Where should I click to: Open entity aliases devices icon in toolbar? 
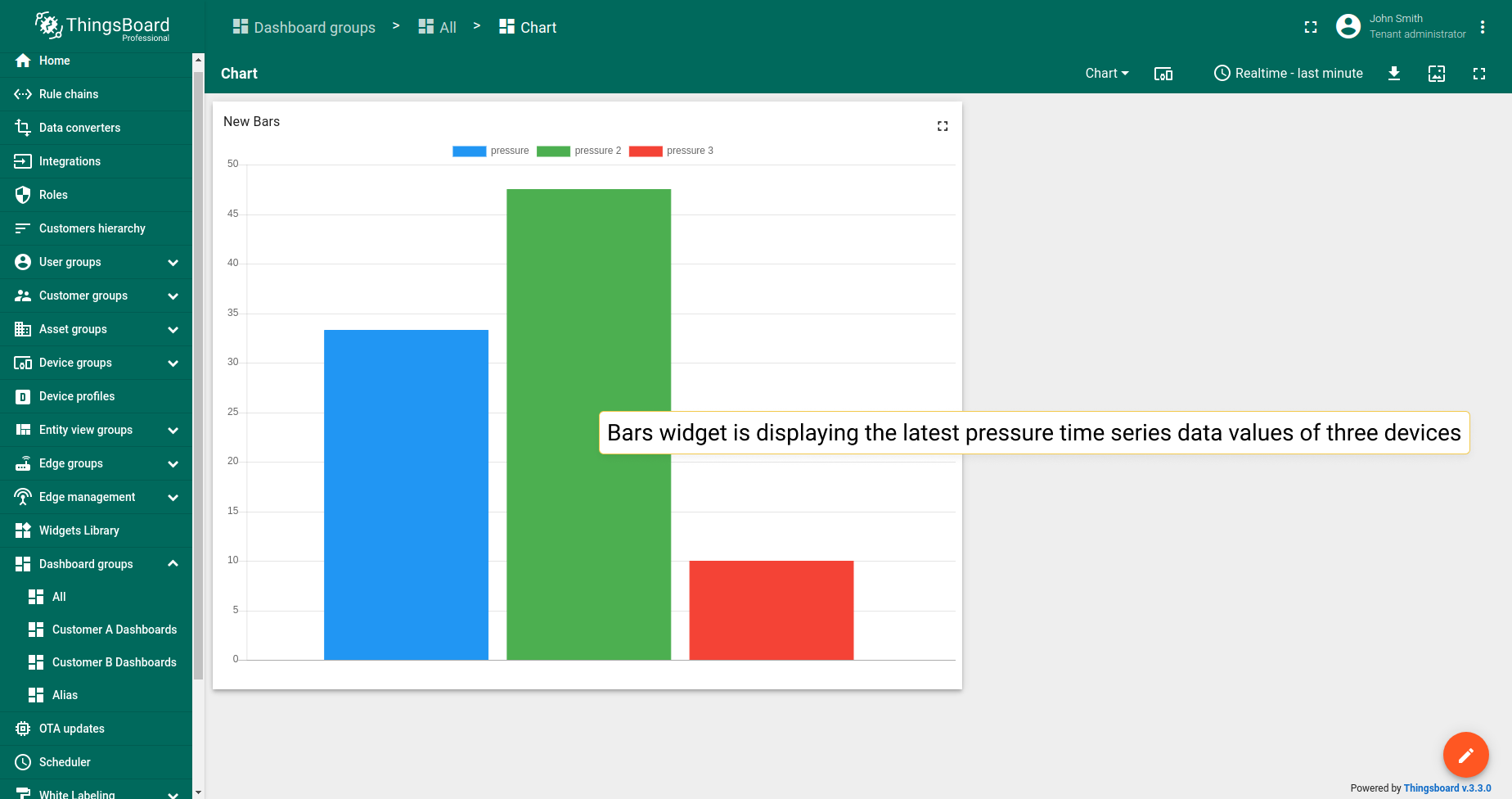pos(1163,74)
